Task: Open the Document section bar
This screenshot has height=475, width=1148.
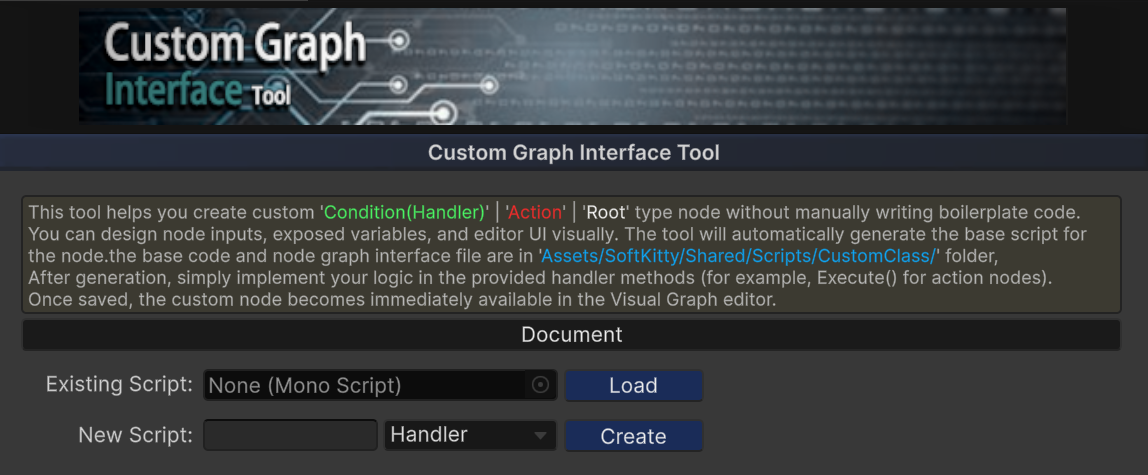Action: pos(571,335)
